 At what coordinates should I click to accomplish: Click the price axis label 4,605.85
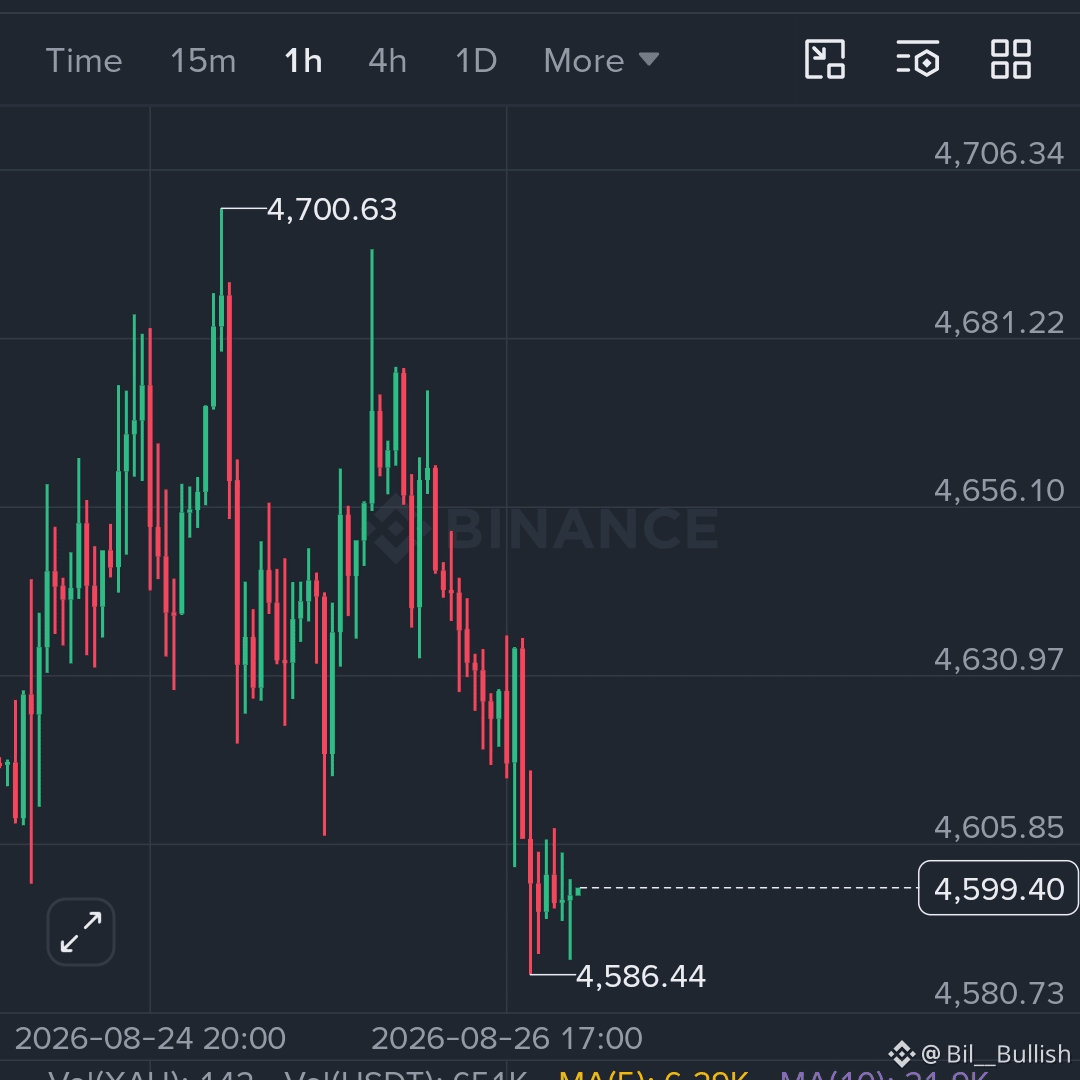point(999,827)
